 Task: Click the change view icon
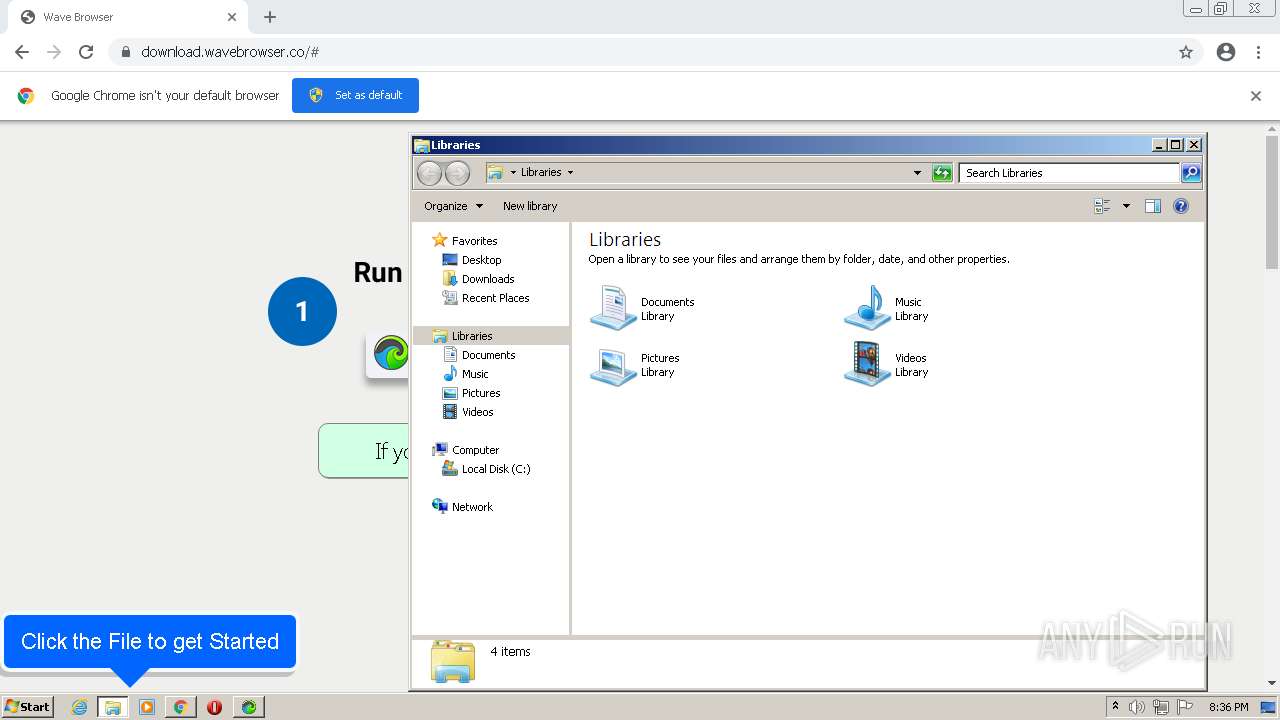(x=1102, y=206)
